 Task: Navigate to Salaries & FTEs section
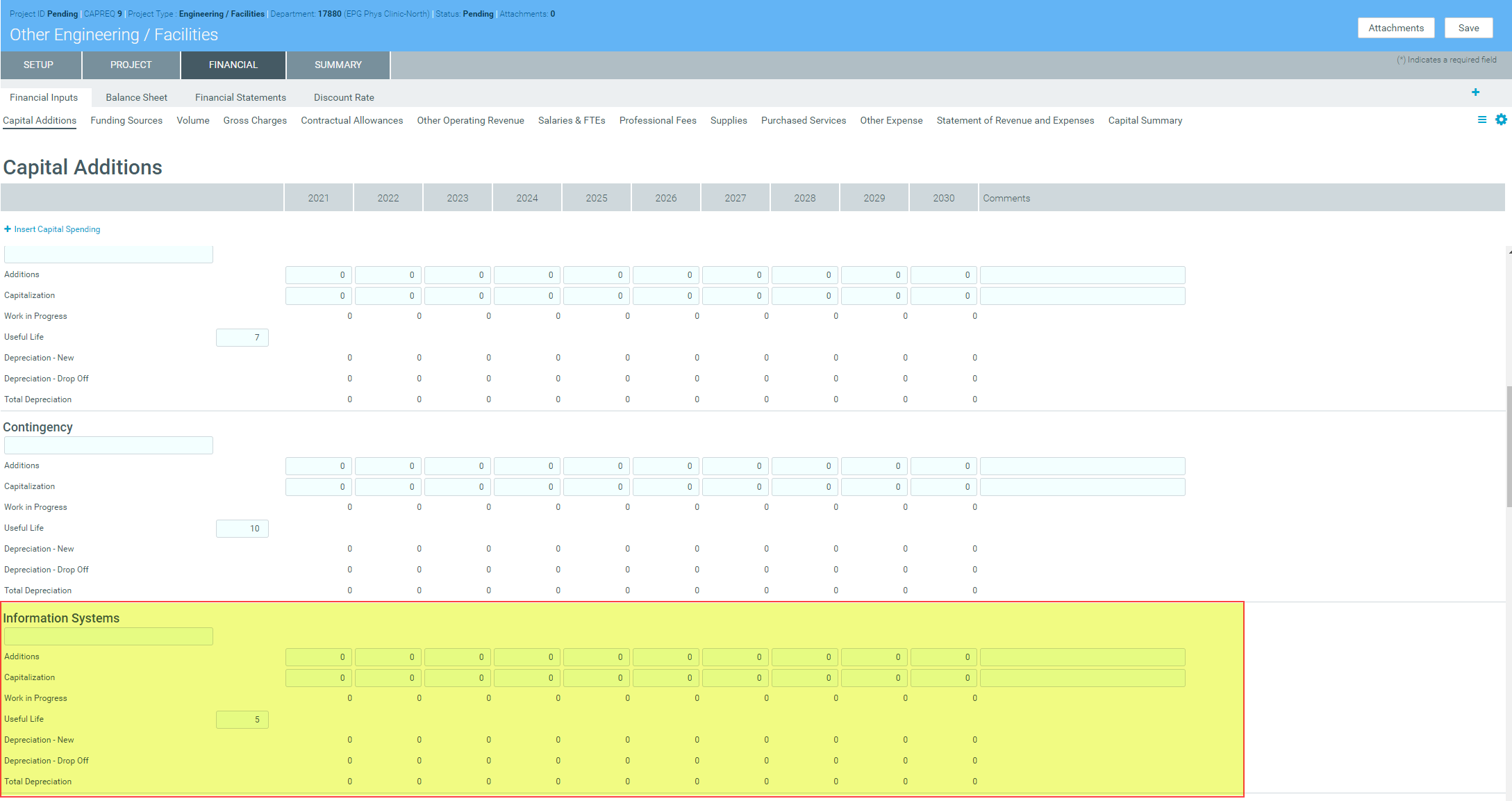pyautogui.click(x=571, y=120)
